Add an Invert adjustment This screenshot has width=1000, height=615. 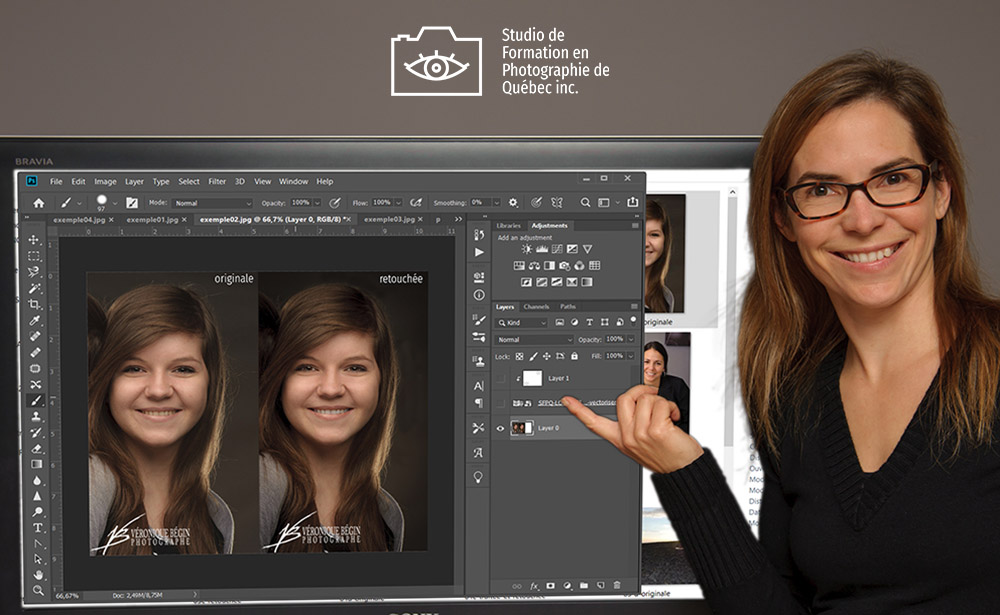point(526,282)
